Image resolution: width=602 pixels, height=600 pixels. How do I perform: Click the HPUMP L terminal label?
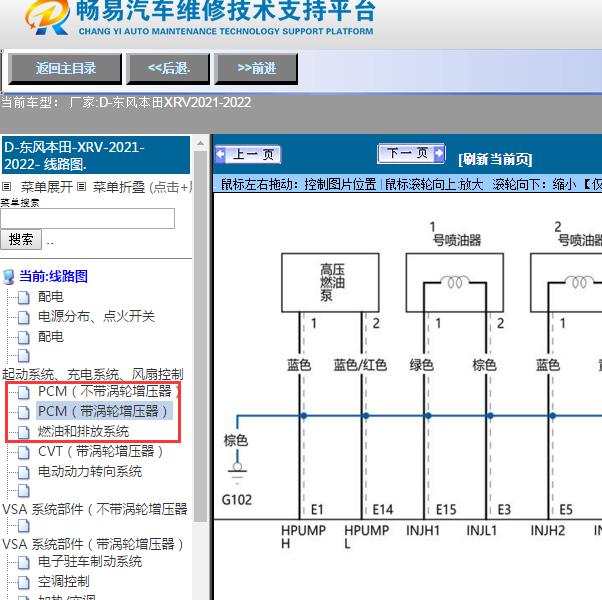366,537
